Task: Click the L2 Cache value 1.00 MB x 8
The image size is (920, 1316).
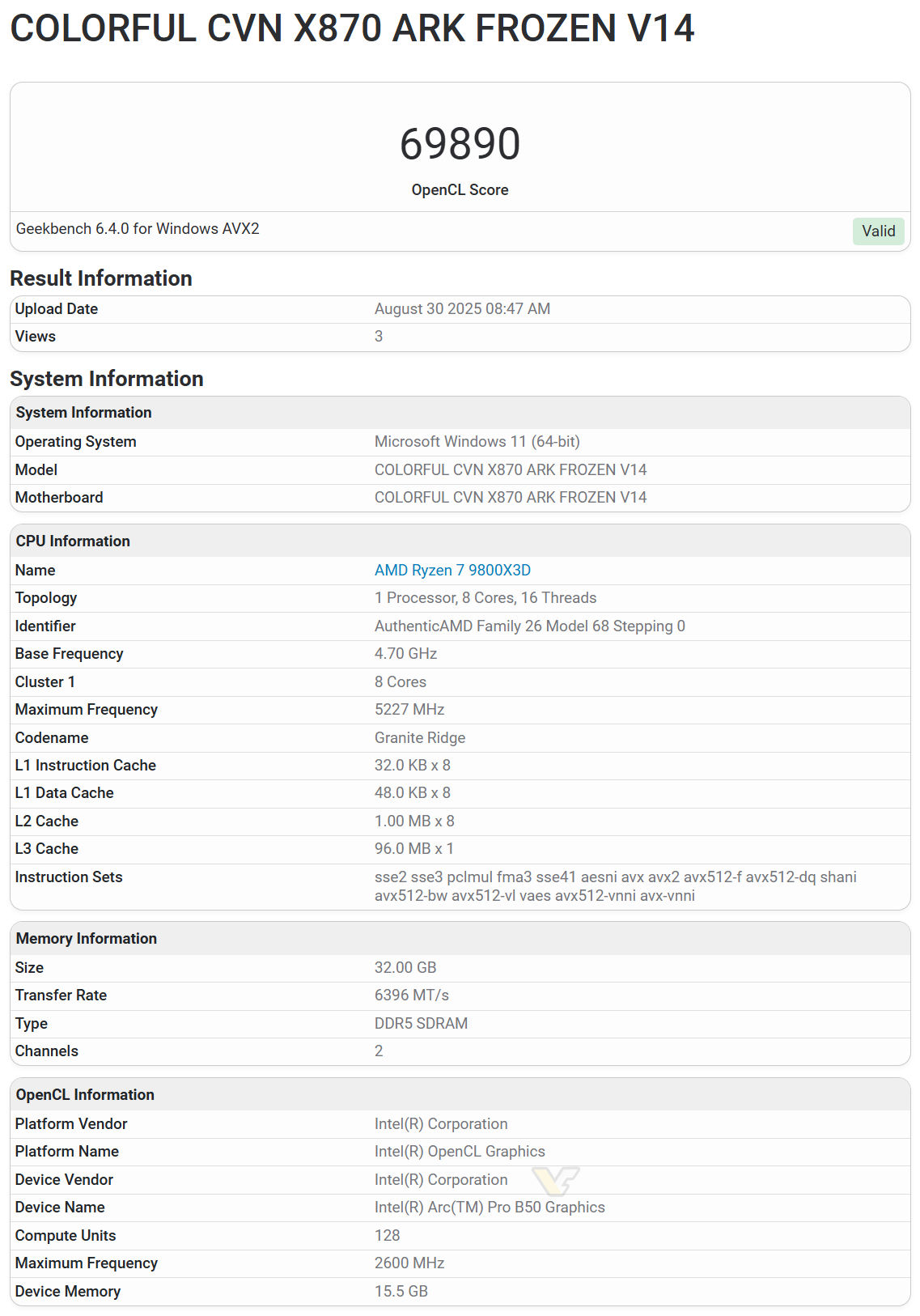Action: 414,821
